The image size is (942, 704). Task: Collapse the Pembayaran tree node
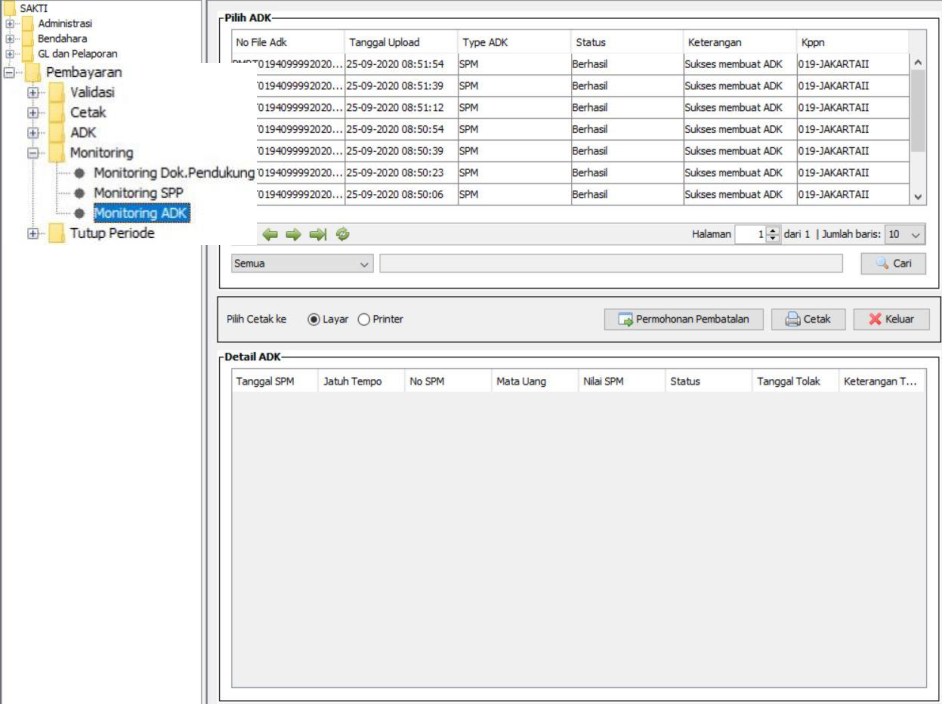point(11,73)
